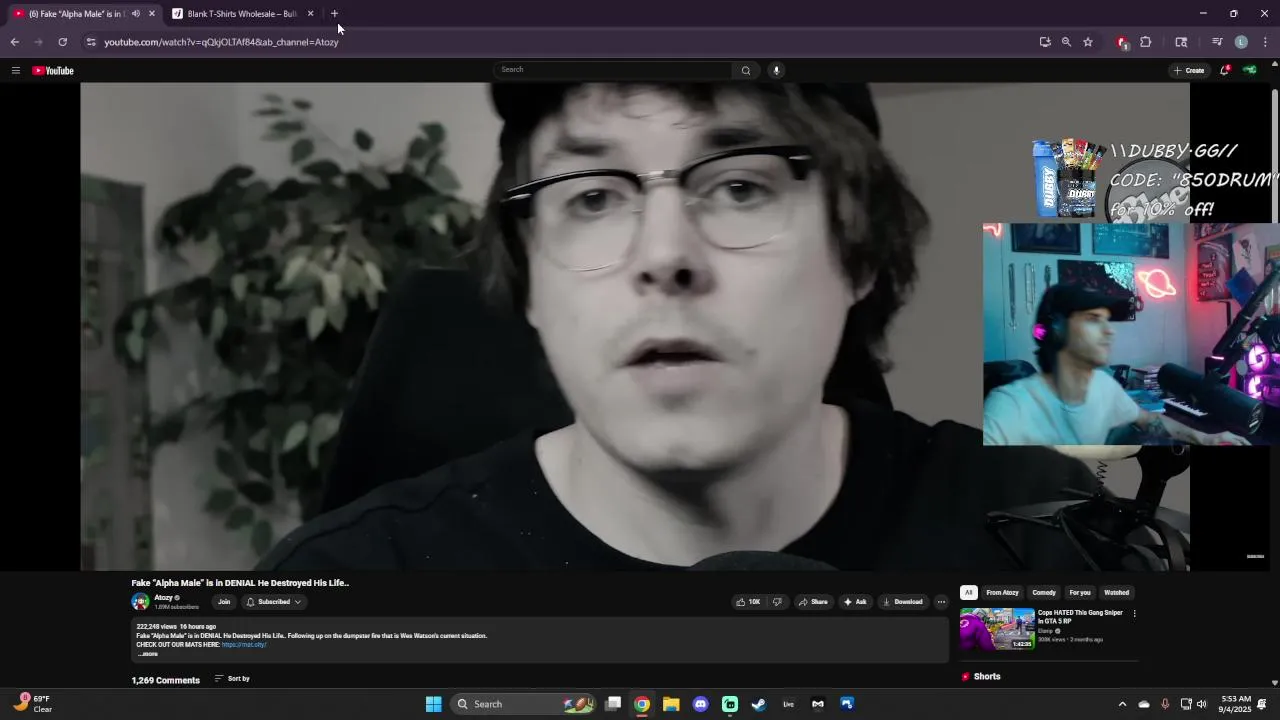This screenshot has height=720, width=1280.
Task: Click the 1,269 Comments heading
Action: point(166,680)
